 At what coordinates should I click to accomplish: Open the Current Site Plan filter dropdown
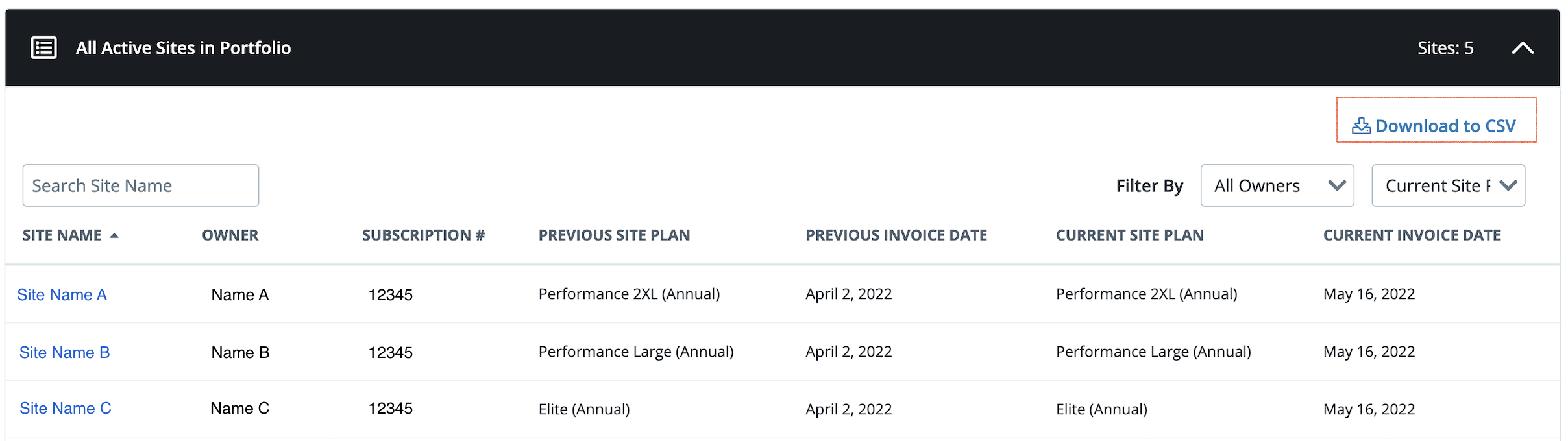1448,185
